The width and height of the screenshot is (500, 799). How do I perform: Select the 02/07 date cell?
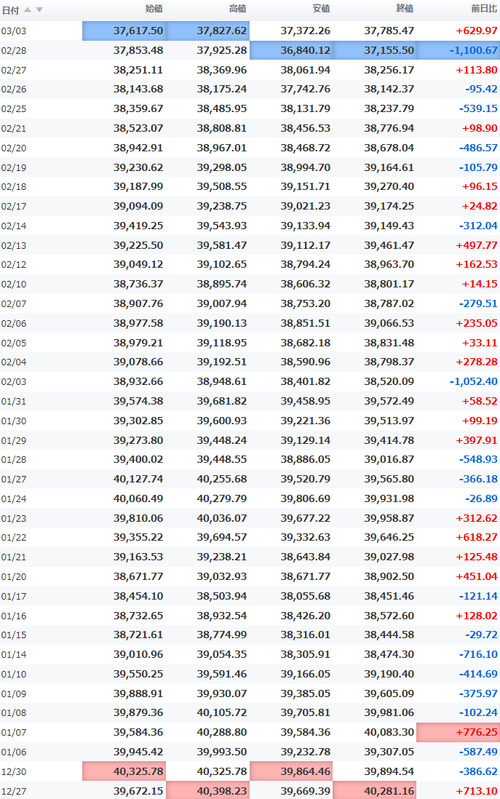pyautogui.click(x=14, y=304)
